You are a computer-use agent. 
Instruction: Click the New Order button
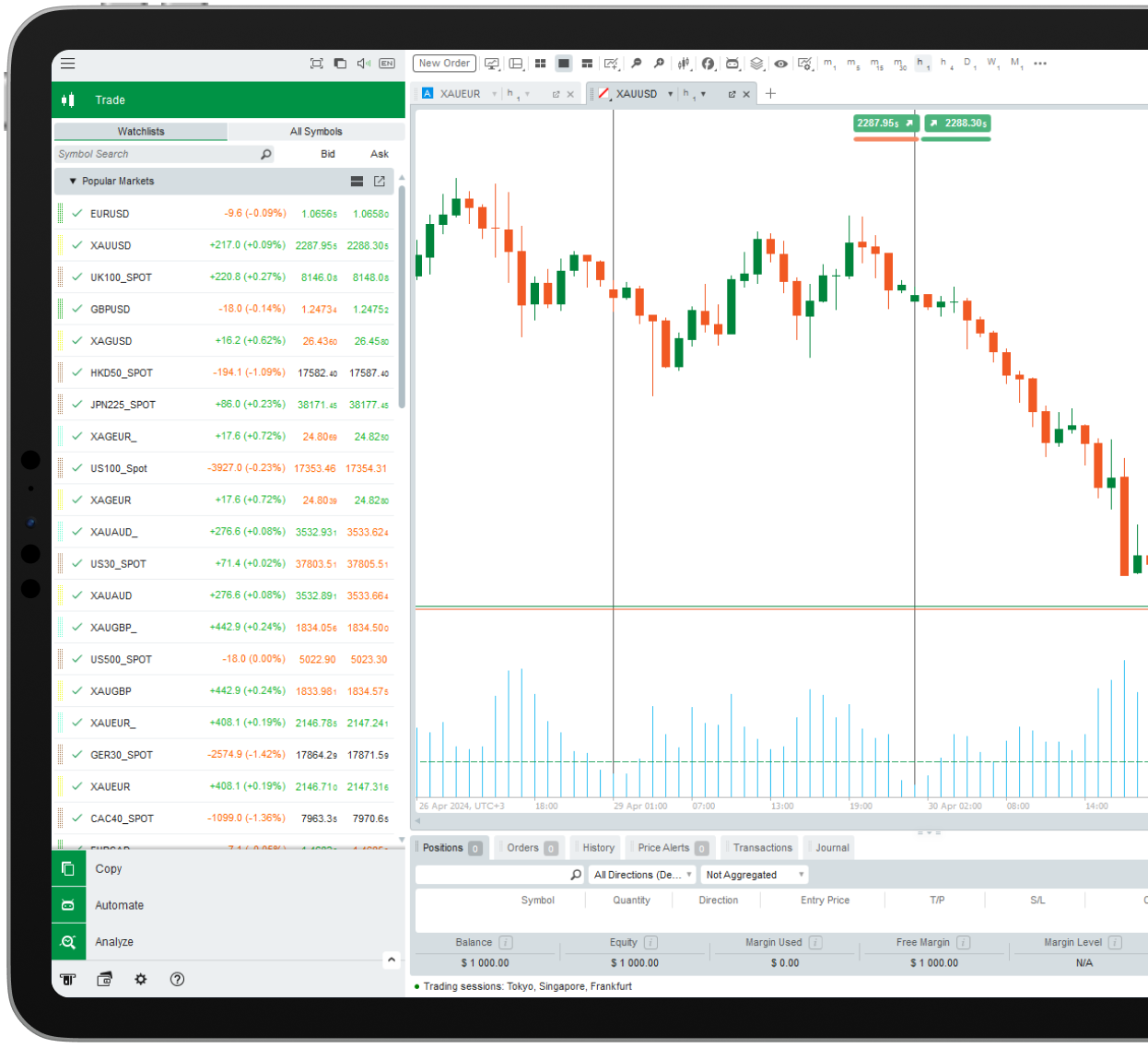(x=444, y=64)
